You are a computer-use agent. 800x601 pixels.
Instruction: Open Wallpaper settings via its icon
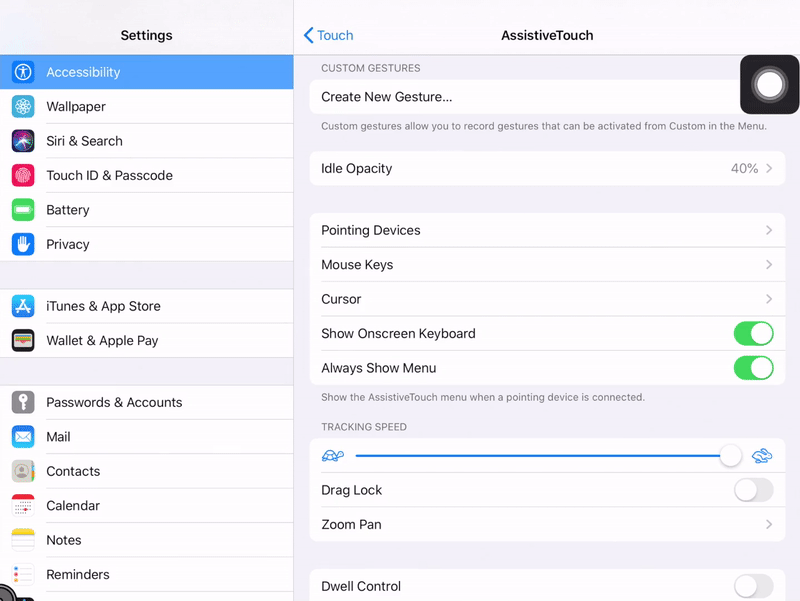22,106
